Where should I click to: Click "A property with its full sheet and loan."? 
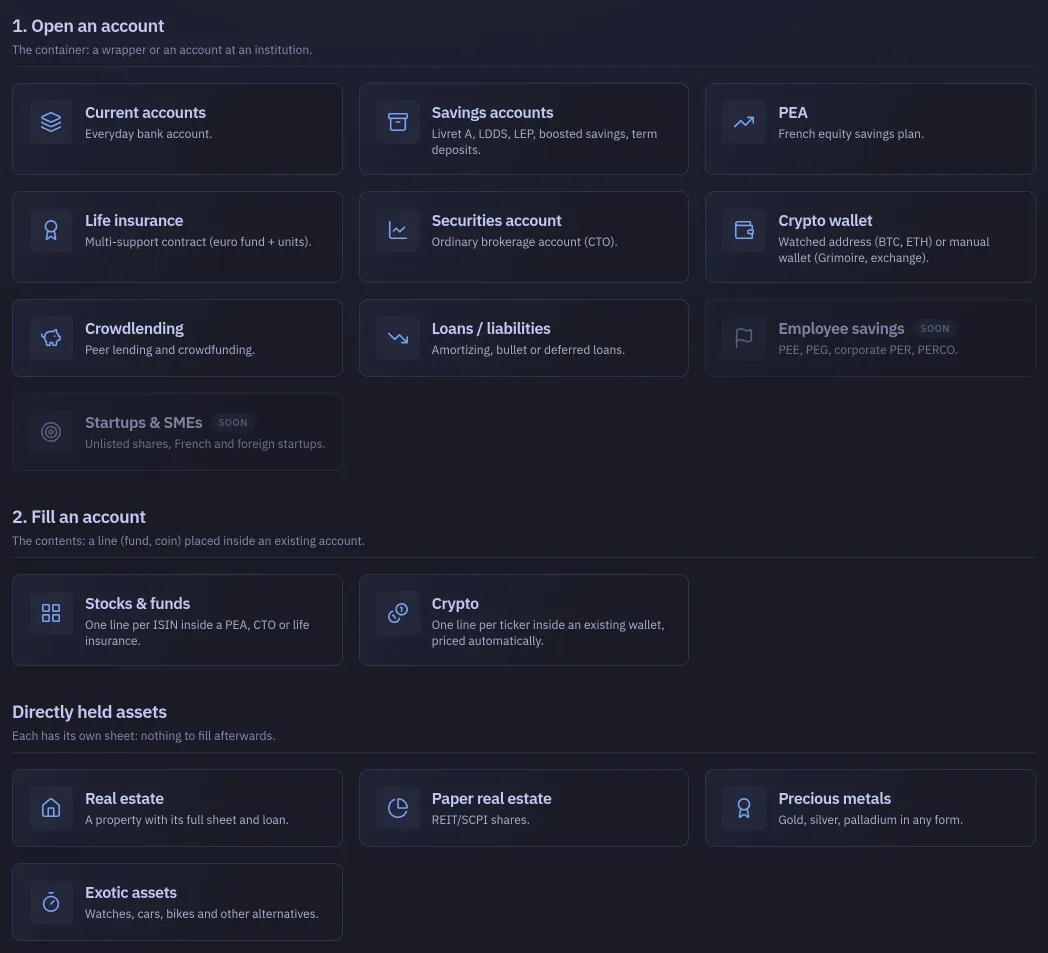186,820
